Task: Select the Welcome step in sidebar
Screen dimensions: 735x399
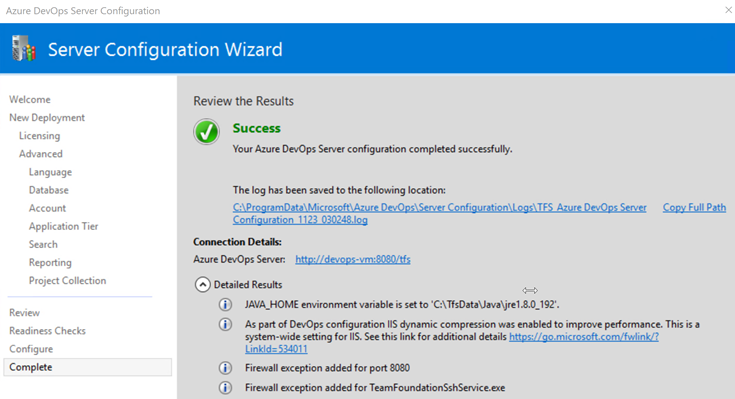Action: [30, 99]
